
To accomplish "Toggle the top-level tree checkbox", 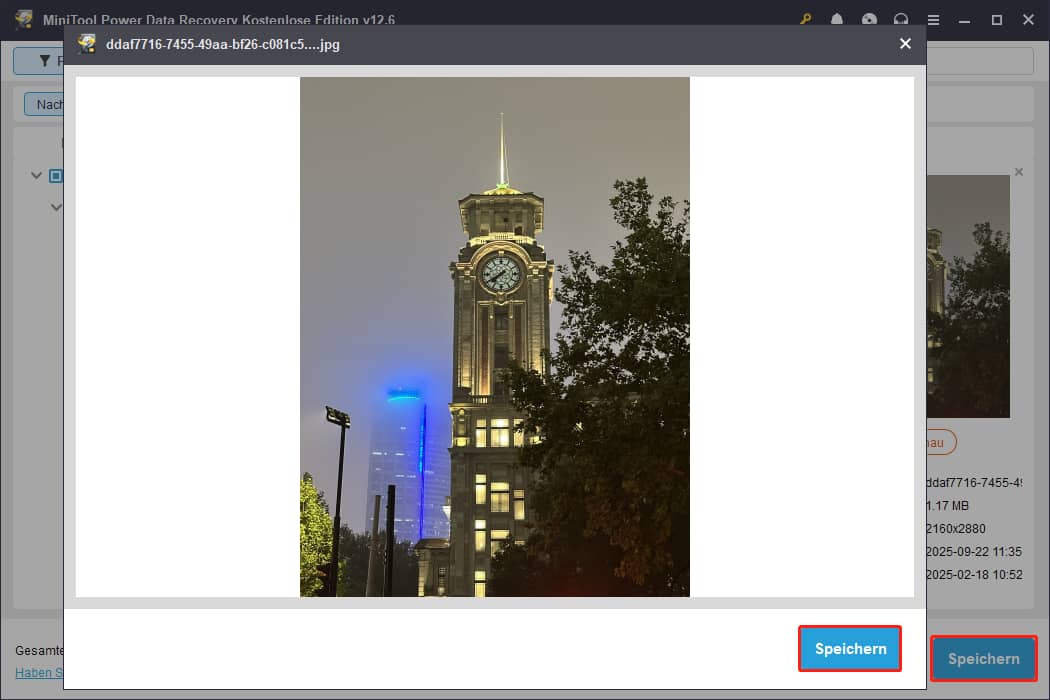I will (x=56, y=176).
